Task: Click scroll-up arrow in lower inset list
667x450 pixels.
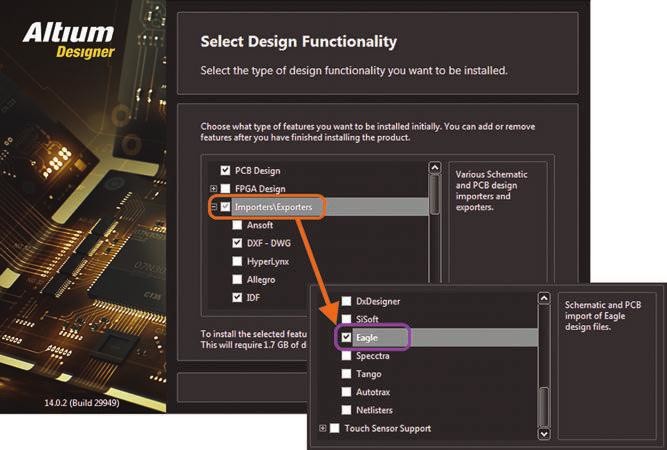Action: pyautogui.click(x=544, y=298)
